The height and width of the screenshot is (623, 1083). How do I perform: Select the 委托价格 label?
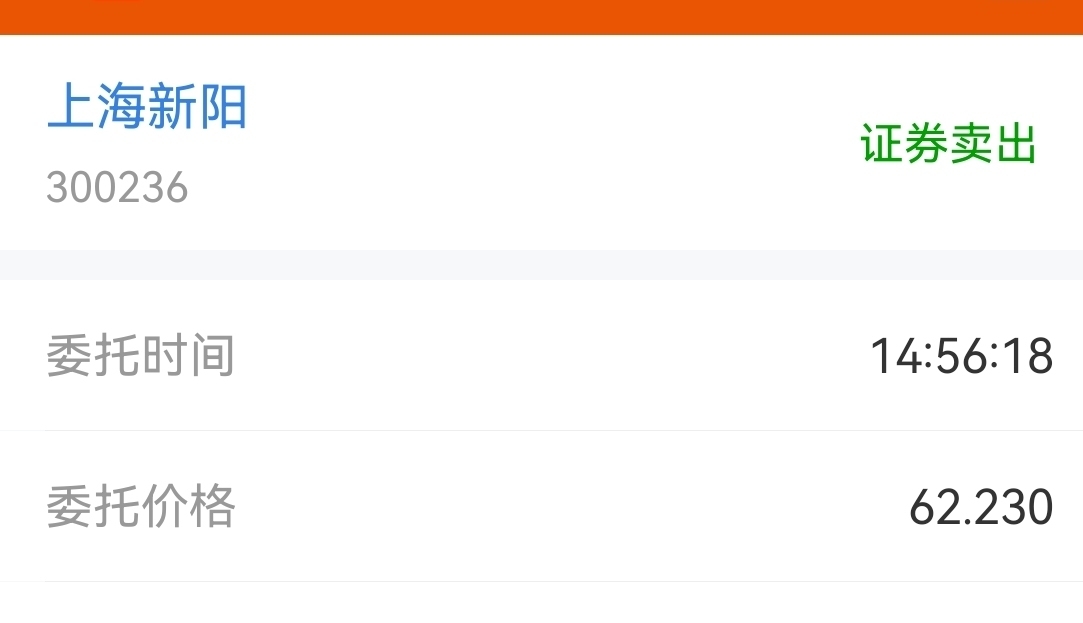click(x=141, y=506)
